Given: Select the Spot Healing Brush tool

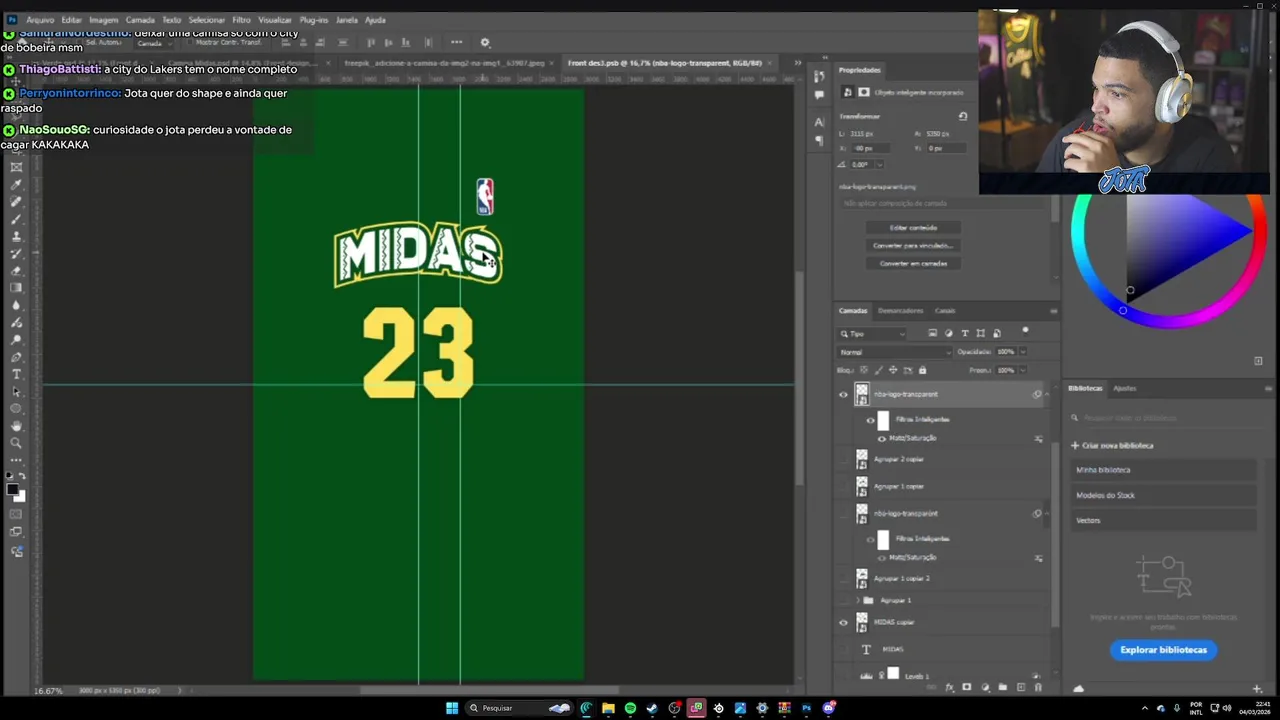Looking at the screenshot, I should click(x=16, y=201).
